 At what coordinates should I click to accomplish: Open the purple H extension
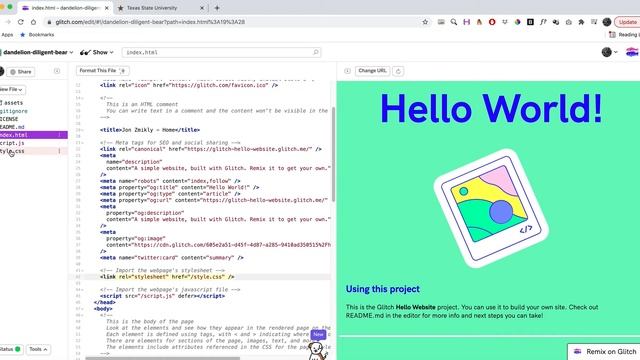tap(467, 22)
